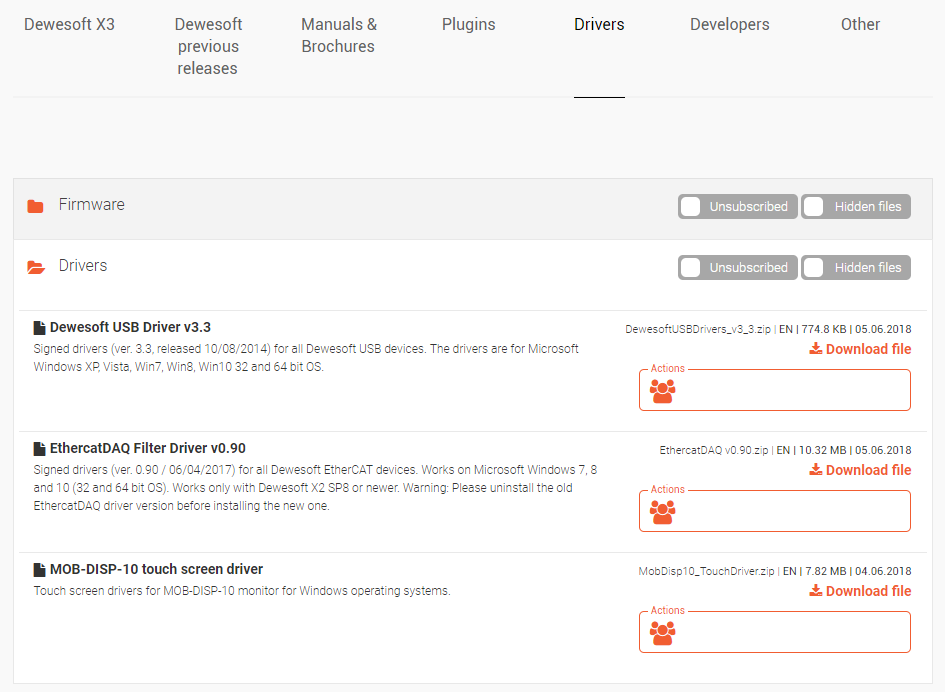Screen dimensions: 945x692
Task: Click the MOB-DISP-10 touch screen driver title
Action: tap(156, 570)
